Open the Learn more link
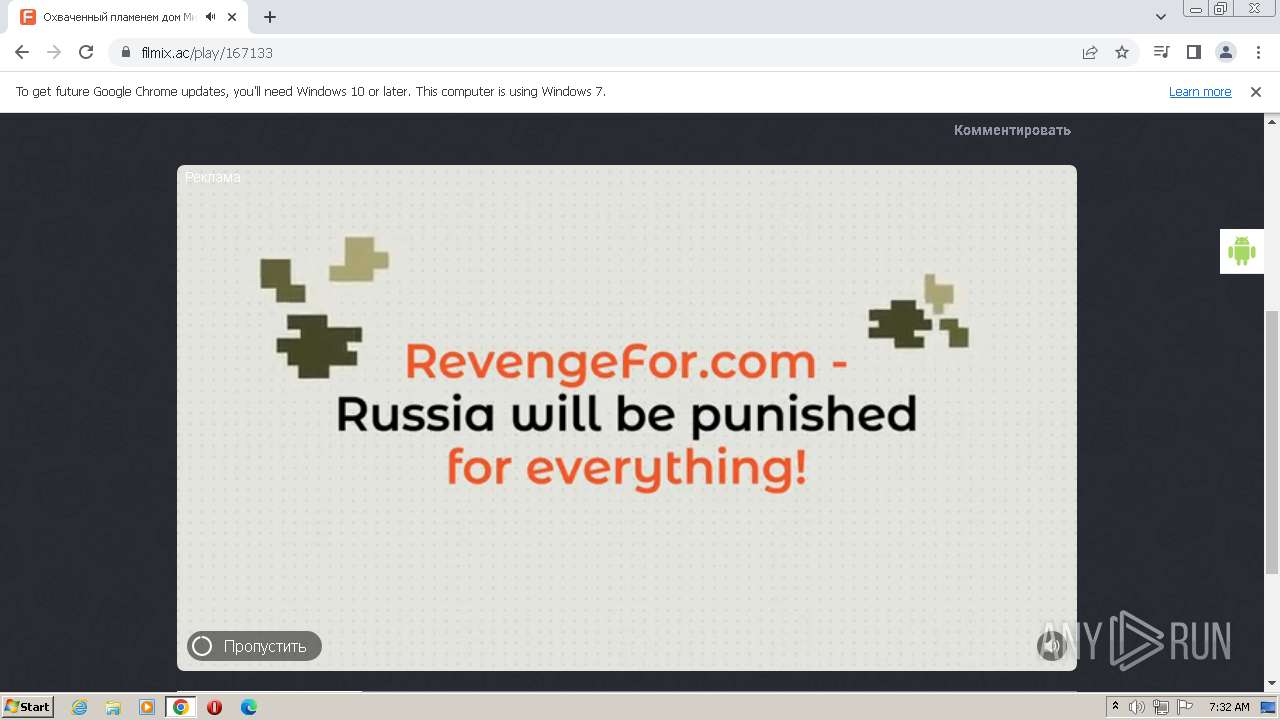Screen dimensions: 1280x720 (x=1200, y=91)
